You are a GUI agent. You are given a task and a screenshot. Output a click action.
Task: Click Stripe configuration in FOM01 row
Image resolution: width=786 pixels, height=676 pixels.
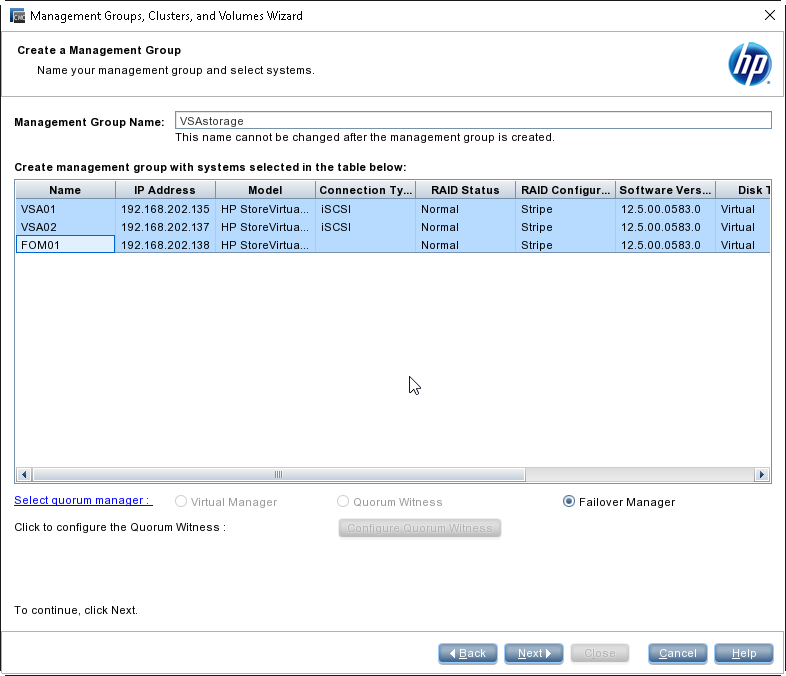coord(565,245)
